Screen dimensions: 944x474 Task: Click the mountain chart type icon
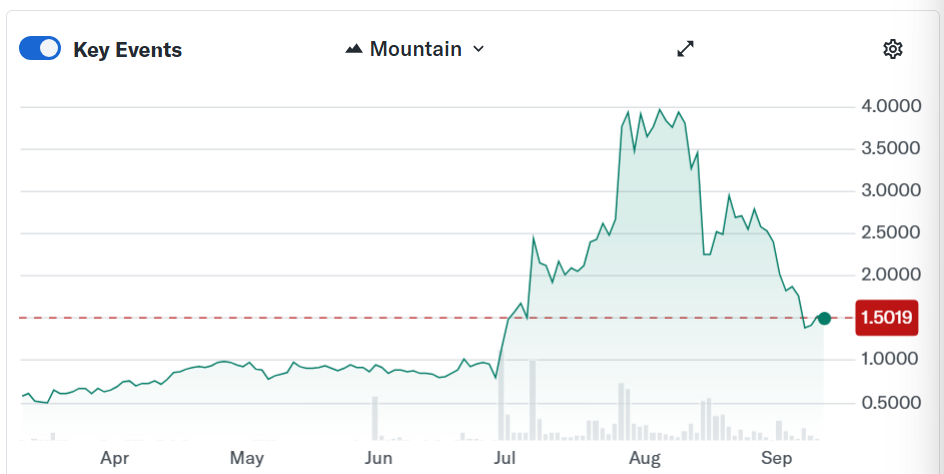point(354,49)
